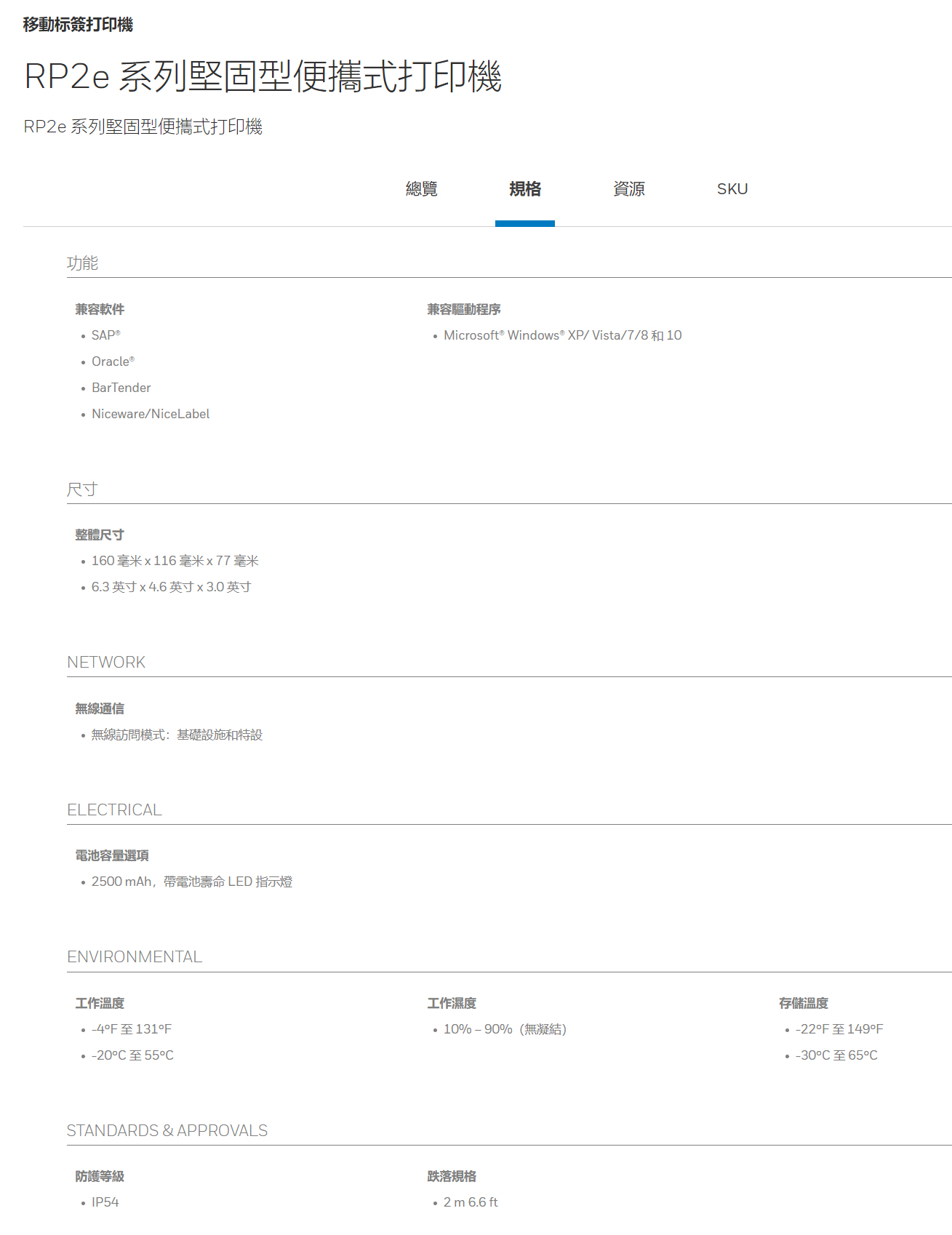This screenshot has height=1235, width=952.
Task: Click the 尺寸 section heading
Action: (82, 489)
